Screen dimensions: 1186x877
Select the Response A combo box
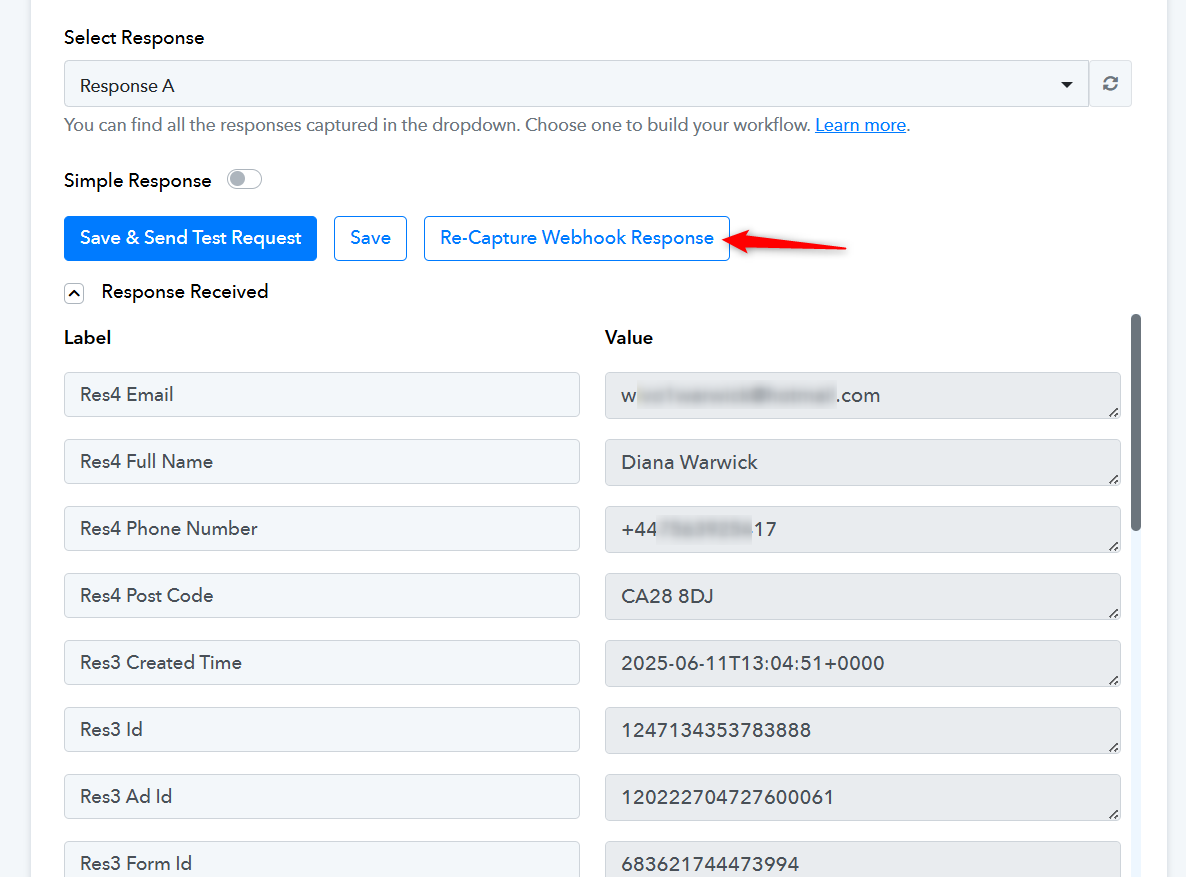[x=576, y=83]
